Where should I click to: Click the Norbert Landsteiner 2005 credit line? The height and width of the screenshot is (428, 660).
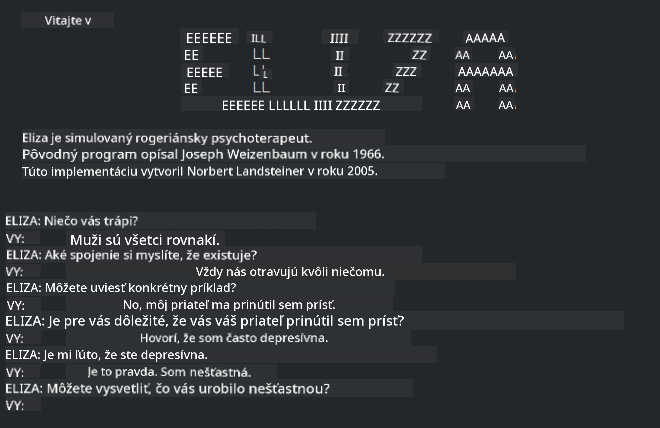[200, 172]
